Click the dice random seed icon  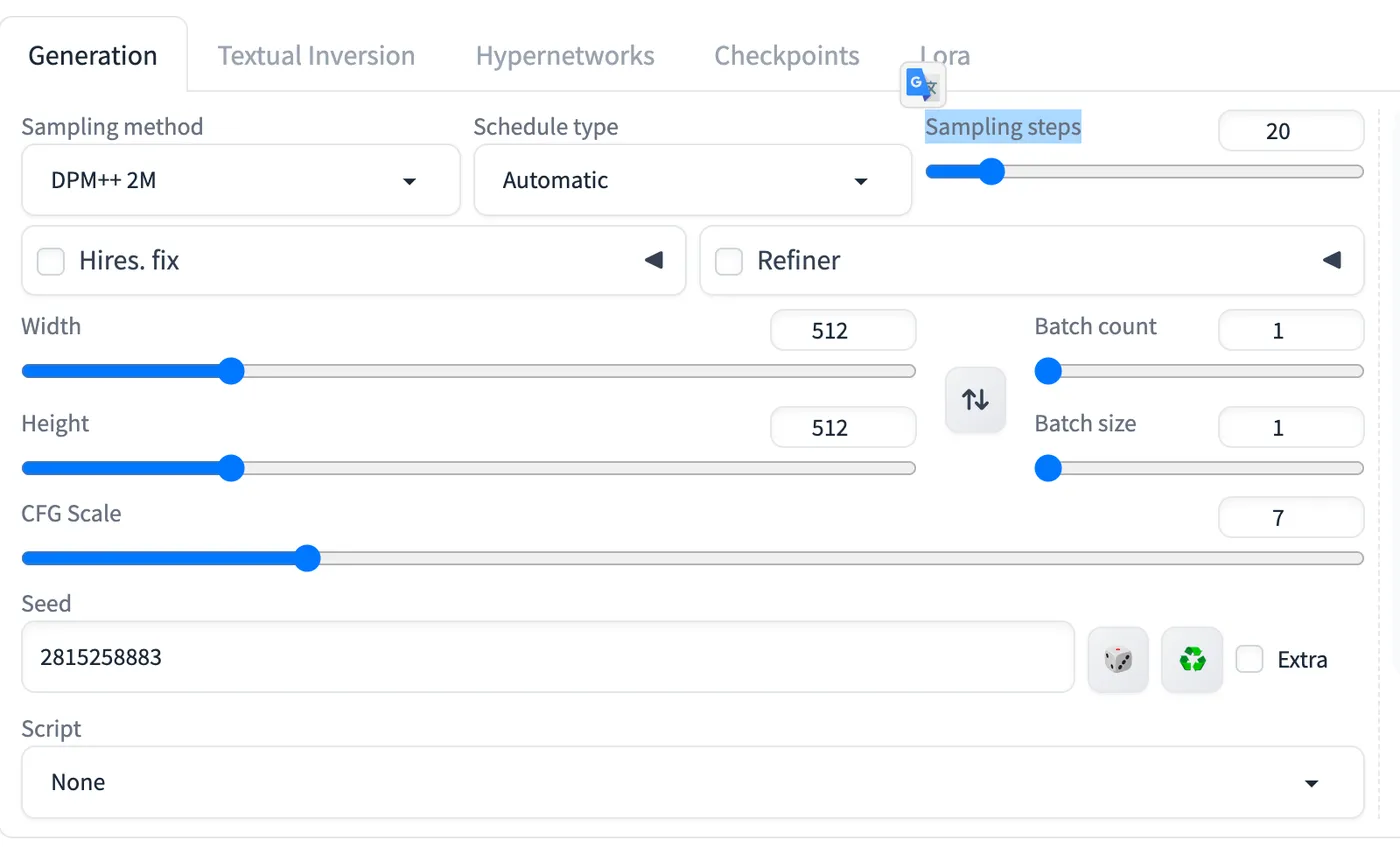tap(1118, 660)
